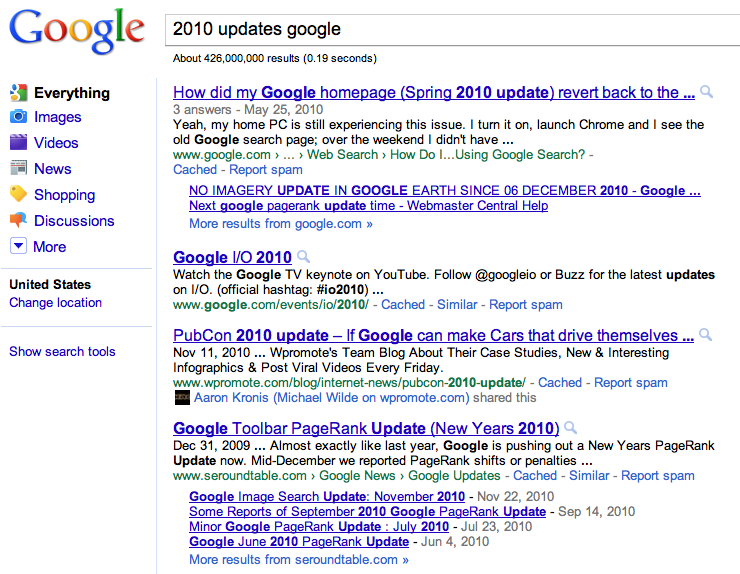Viewport: 740px width, 574px height.
Task: Click the News newspaper icon in sidebar
Action: click(18, 169)
